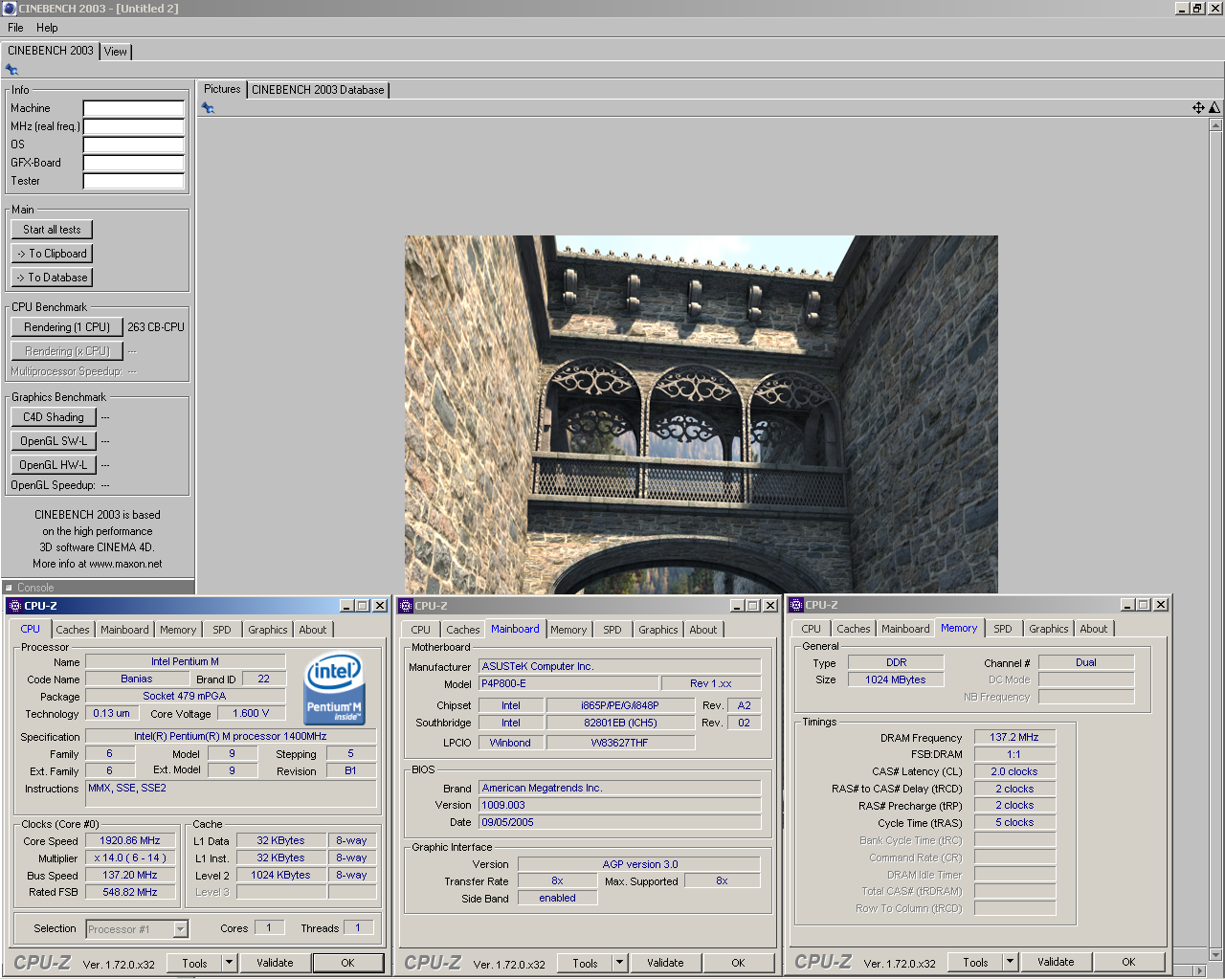Click the BIOS Date value 09/05/2005
Image resolution: width=1225 pixels, height=980 pixels.
coord(619,822)
